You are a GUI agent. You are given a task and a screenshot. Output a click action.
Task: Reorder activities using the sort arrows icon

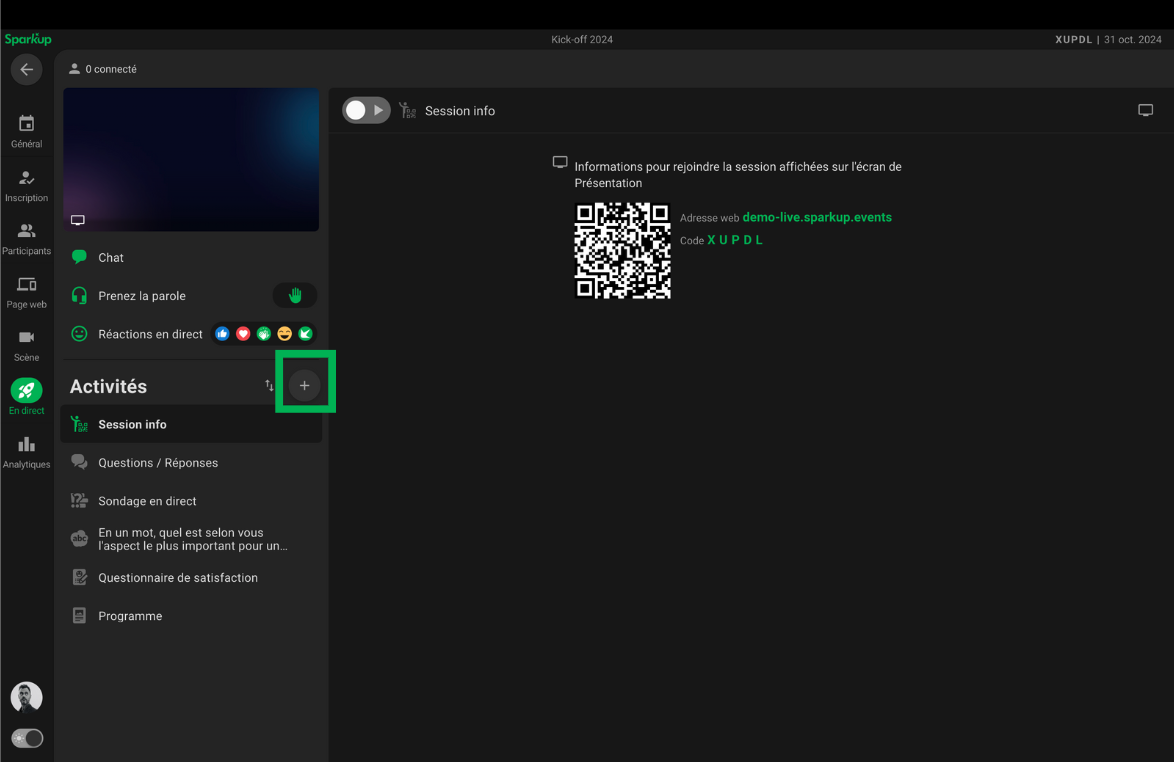tap(269, 386)
